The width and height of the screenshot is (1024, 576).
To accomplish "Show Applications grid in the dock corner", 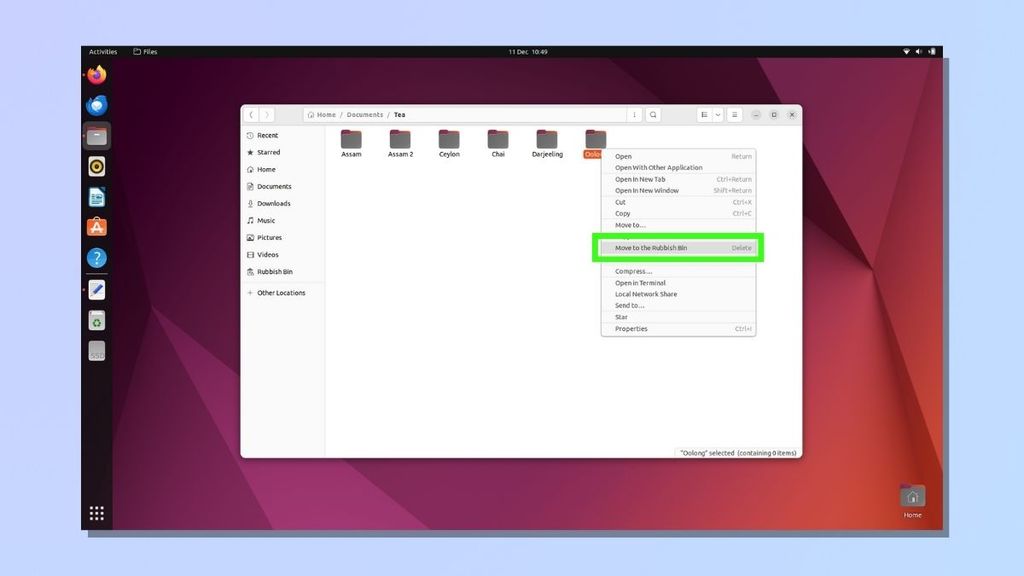I will click(97, 513).
